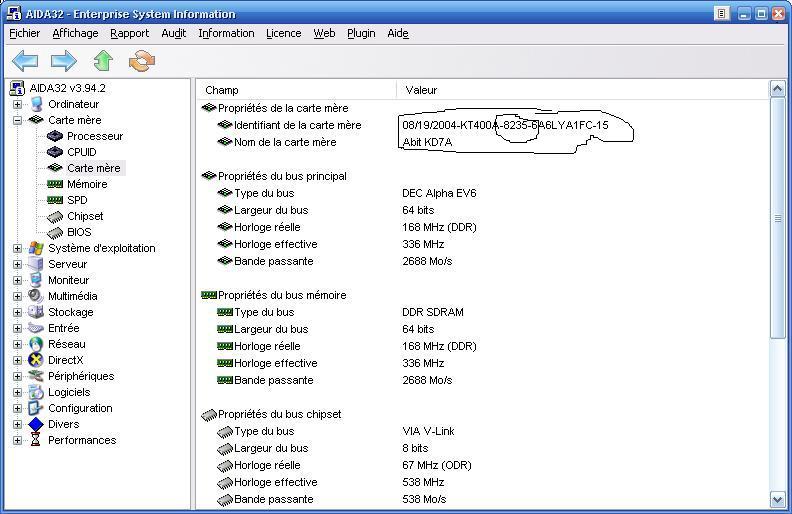Open the Rapport menu
This screenshot has width=792, height=514.
(x=130, y=33)
